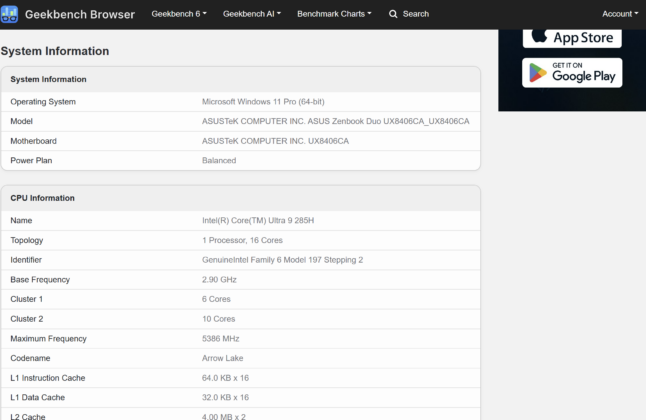Open the Geekbench 6 dropdown menu

[179, 14]
